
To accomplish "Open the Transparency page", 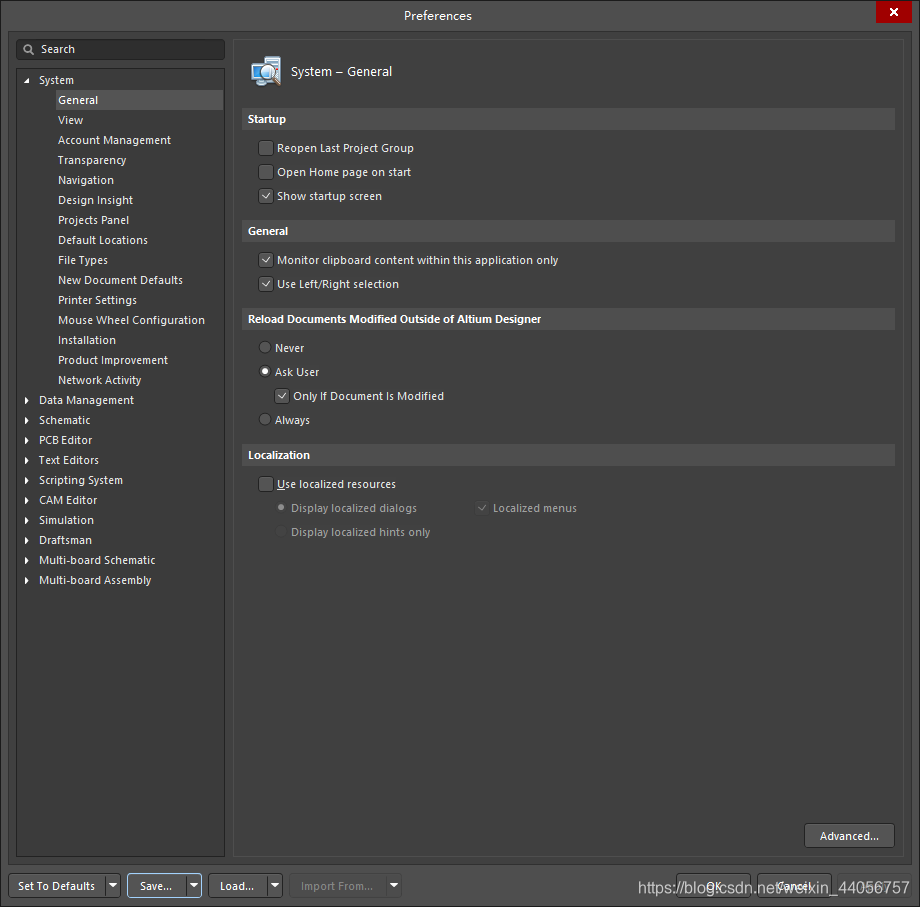I will click(x=92, y=160).
